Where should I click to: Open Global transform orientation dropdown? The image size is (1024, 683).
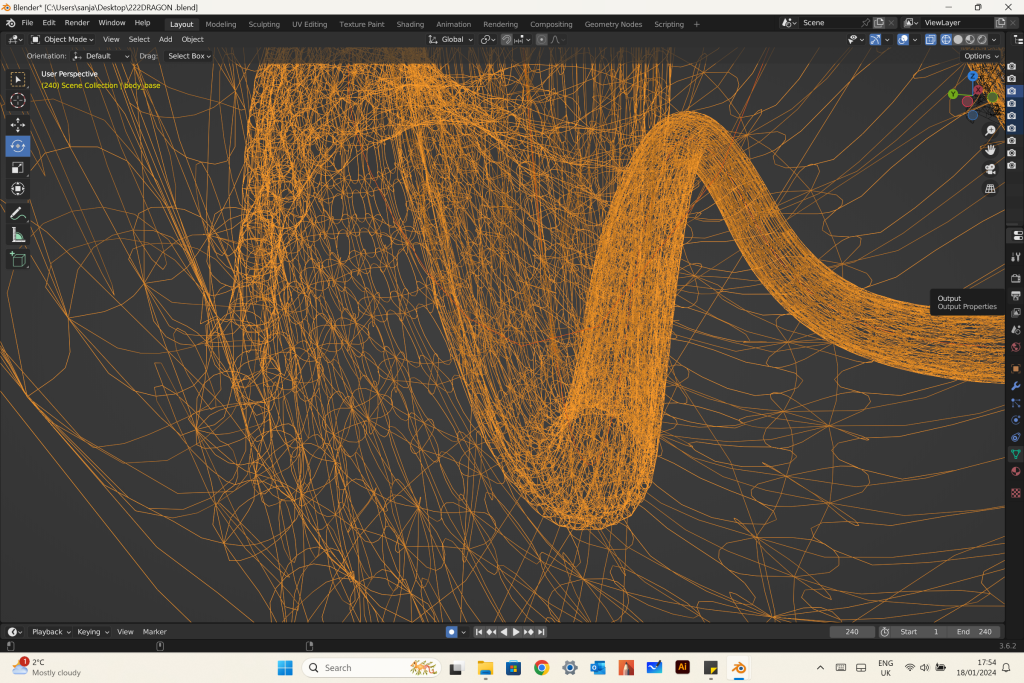point(451,40)
